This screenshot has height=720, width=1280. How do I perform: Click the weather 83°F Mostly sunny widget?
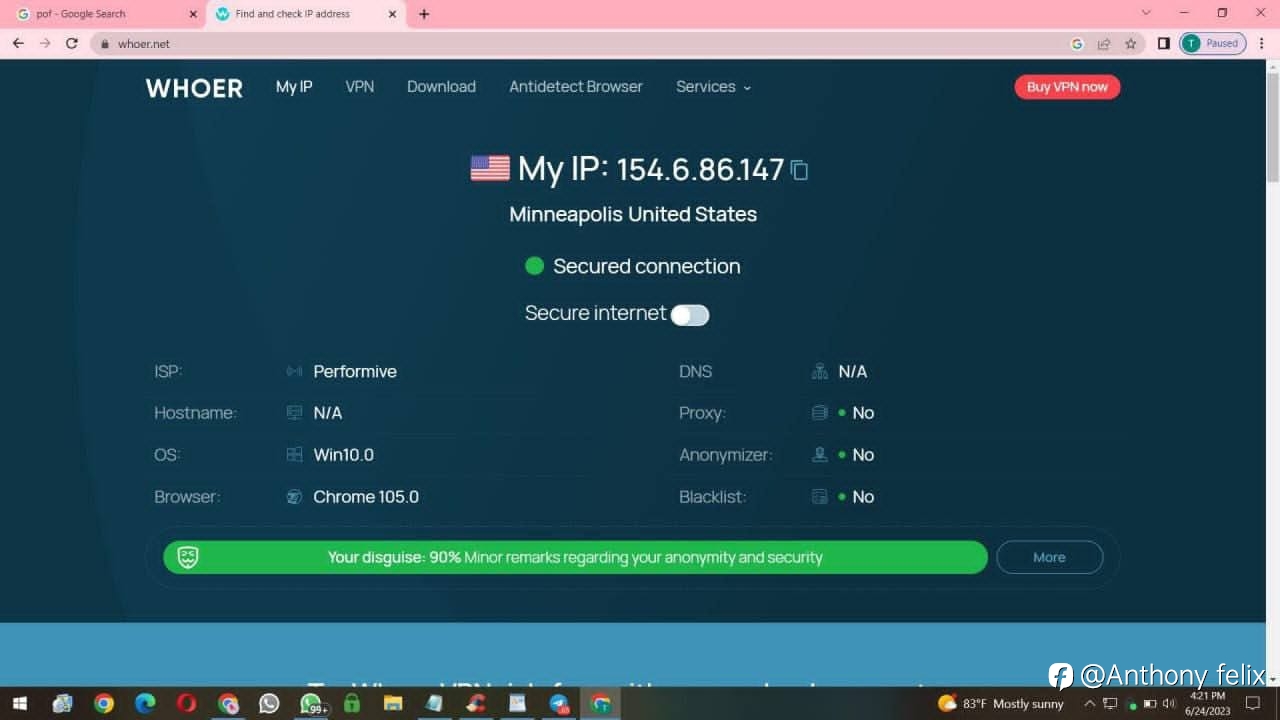tap(1001, 704)
